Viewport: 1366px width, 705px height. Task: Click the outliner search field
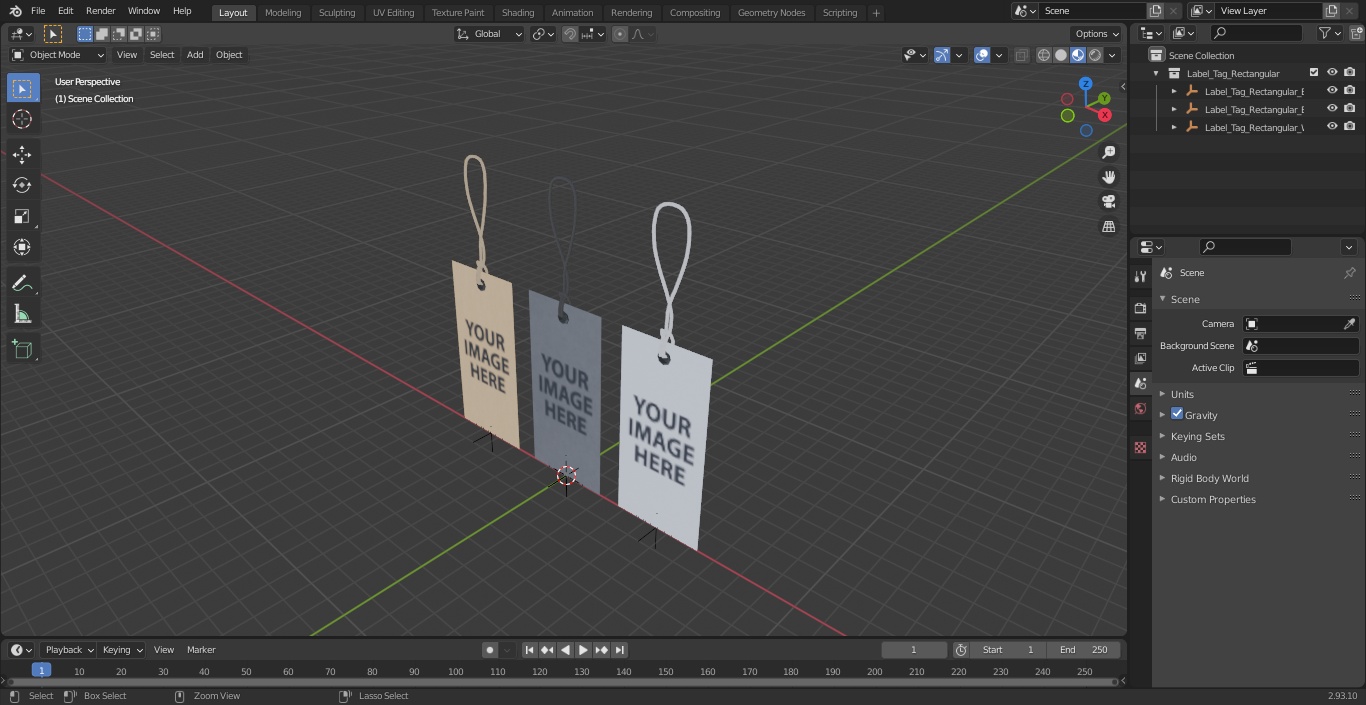tap(1255, 33)
